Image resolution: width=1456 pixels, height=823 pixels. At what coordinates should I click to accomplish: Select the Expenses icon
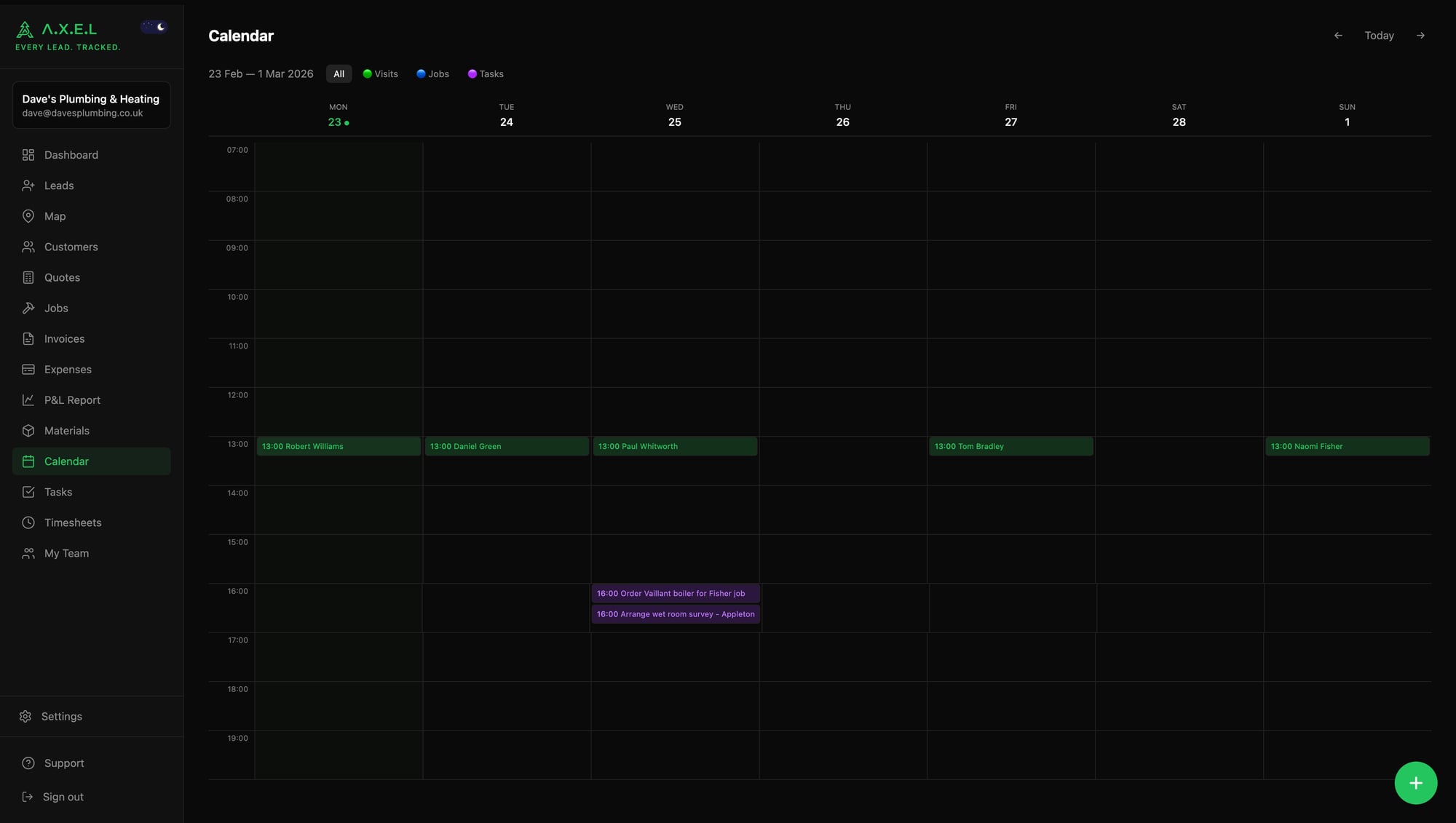pos(68,369)
